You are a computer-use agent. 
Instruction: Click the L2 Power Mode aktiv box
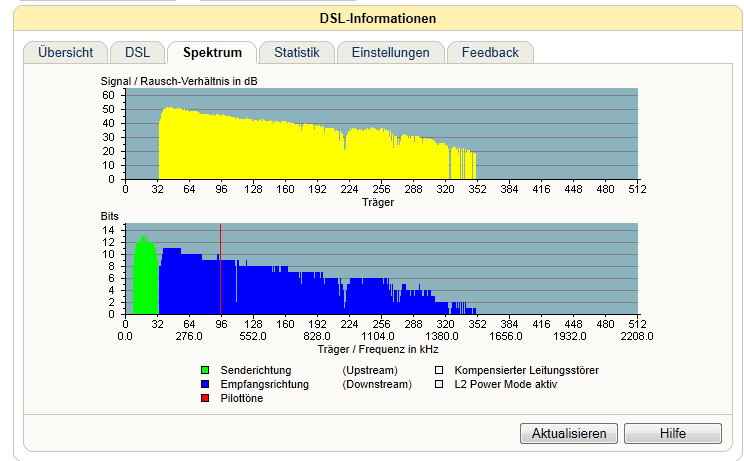pyautogui.click(x=439, y=384)
